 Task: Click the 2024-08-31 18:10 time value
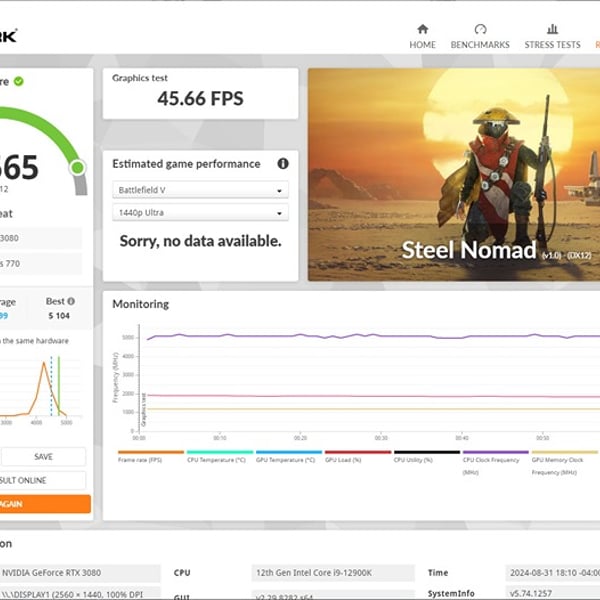click(553, 573)
